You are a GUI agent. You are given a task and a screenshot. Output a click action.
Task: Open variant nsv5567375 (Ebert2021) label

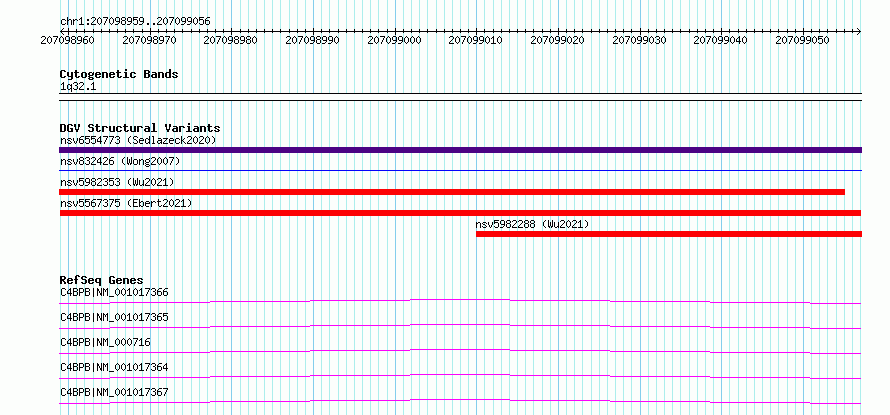[x=126, y=203]
